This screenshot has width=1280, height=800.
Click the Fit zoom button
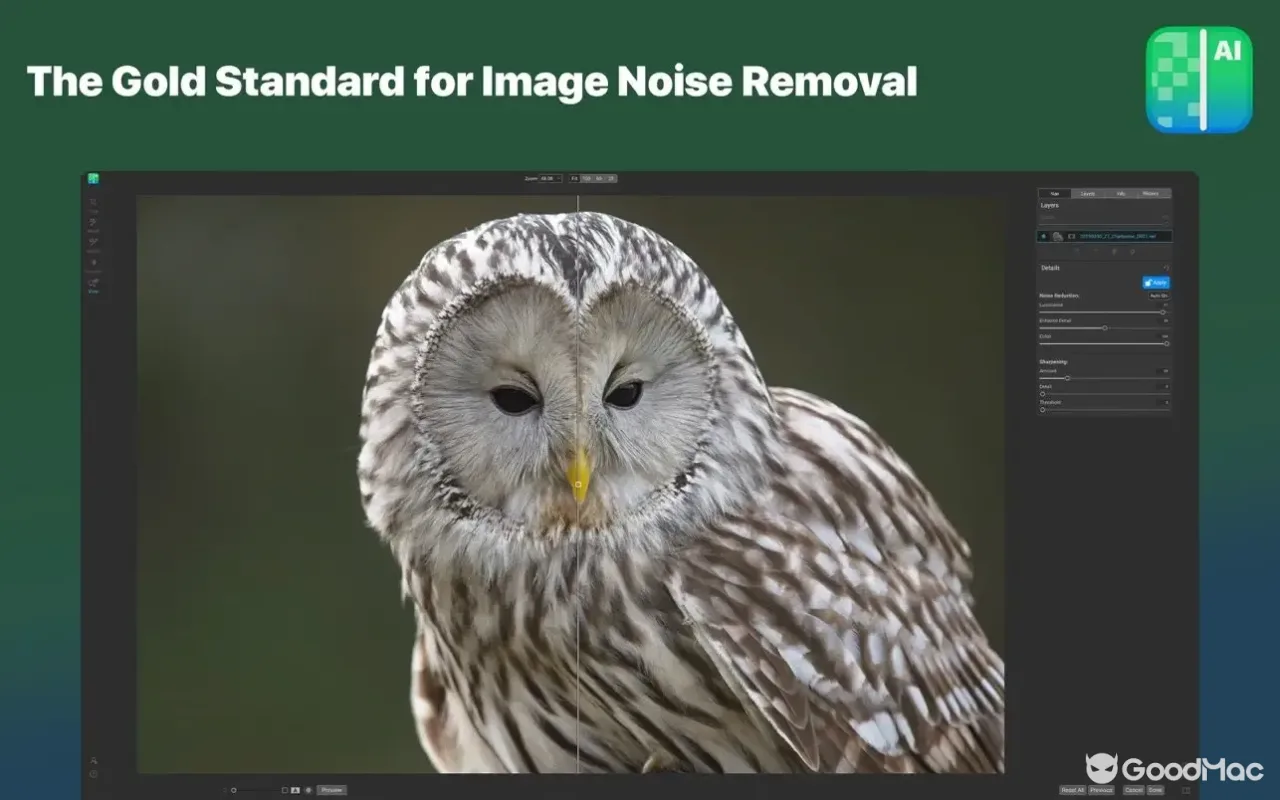(575, 179)
